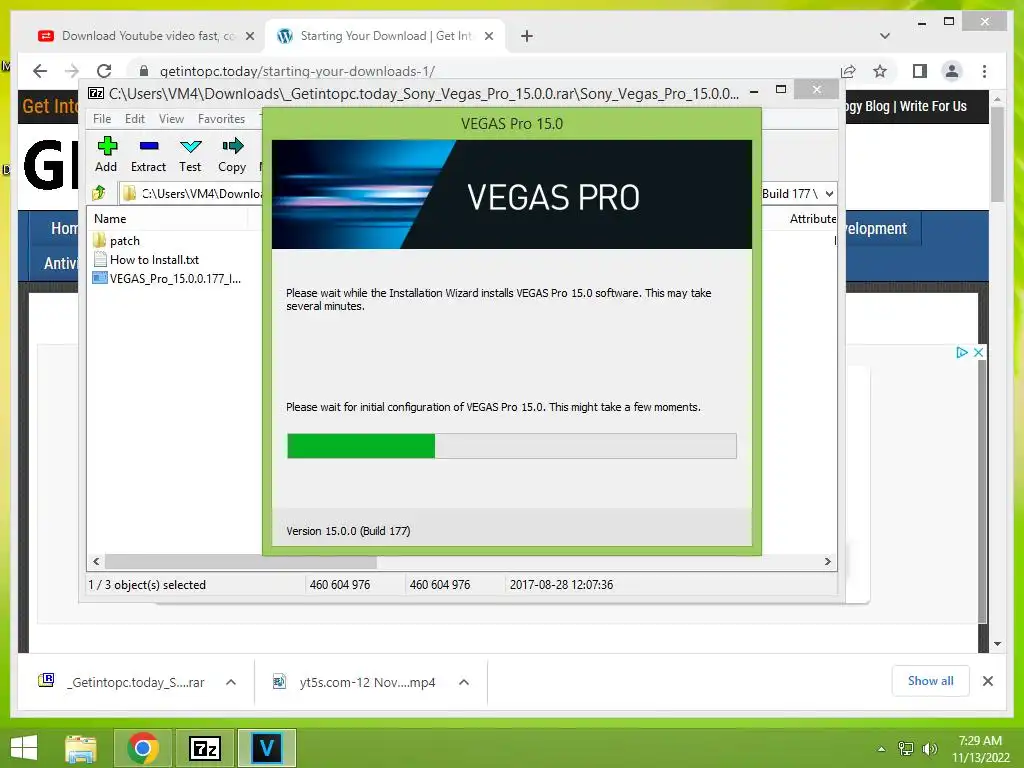Click the site padlock icon in Chrome

coord(144,71)
